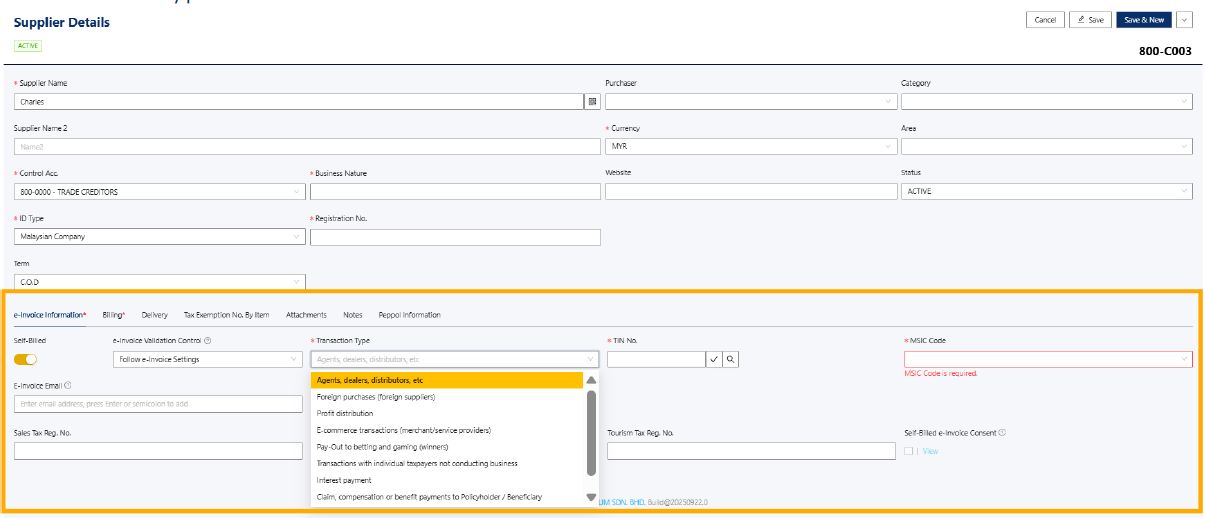Click the E-Invoice Email info icon
1206x518 pixels.
point(67,385)
